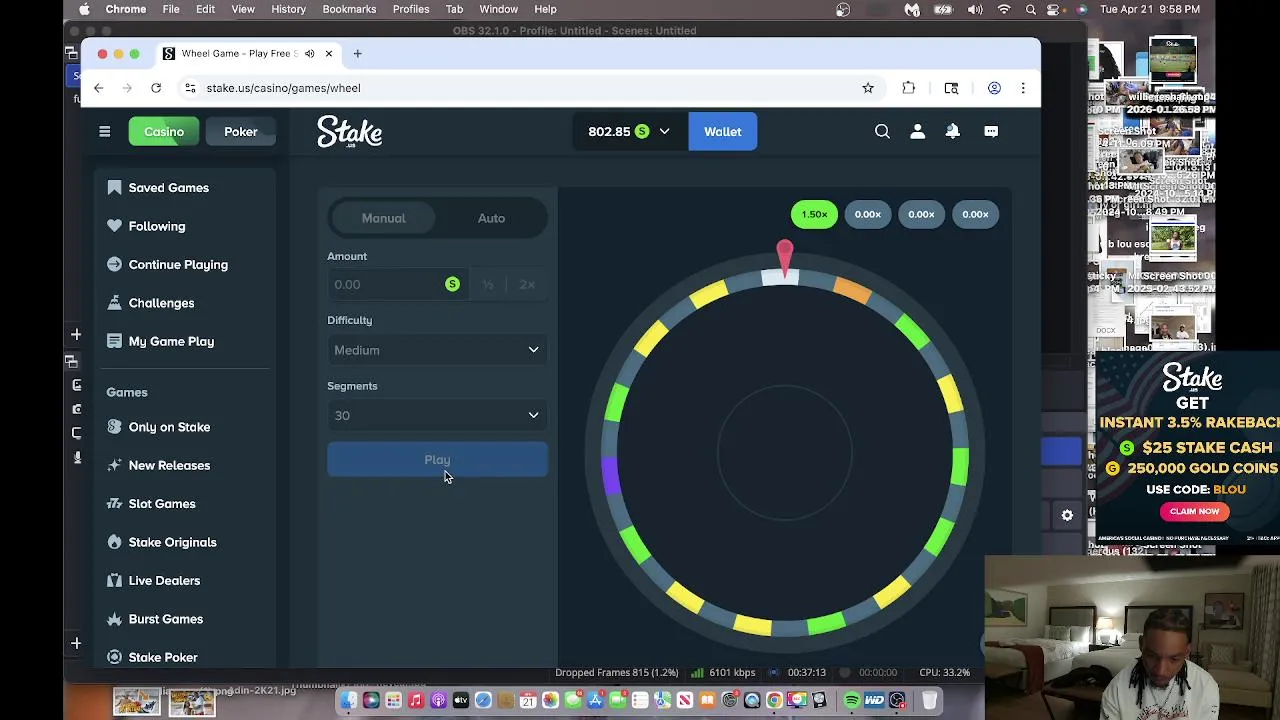The width and height of the screenshot is (1280, 720).
Task: Open the Difficulty dropdown set to Medium
Action: tap(437, 350)
